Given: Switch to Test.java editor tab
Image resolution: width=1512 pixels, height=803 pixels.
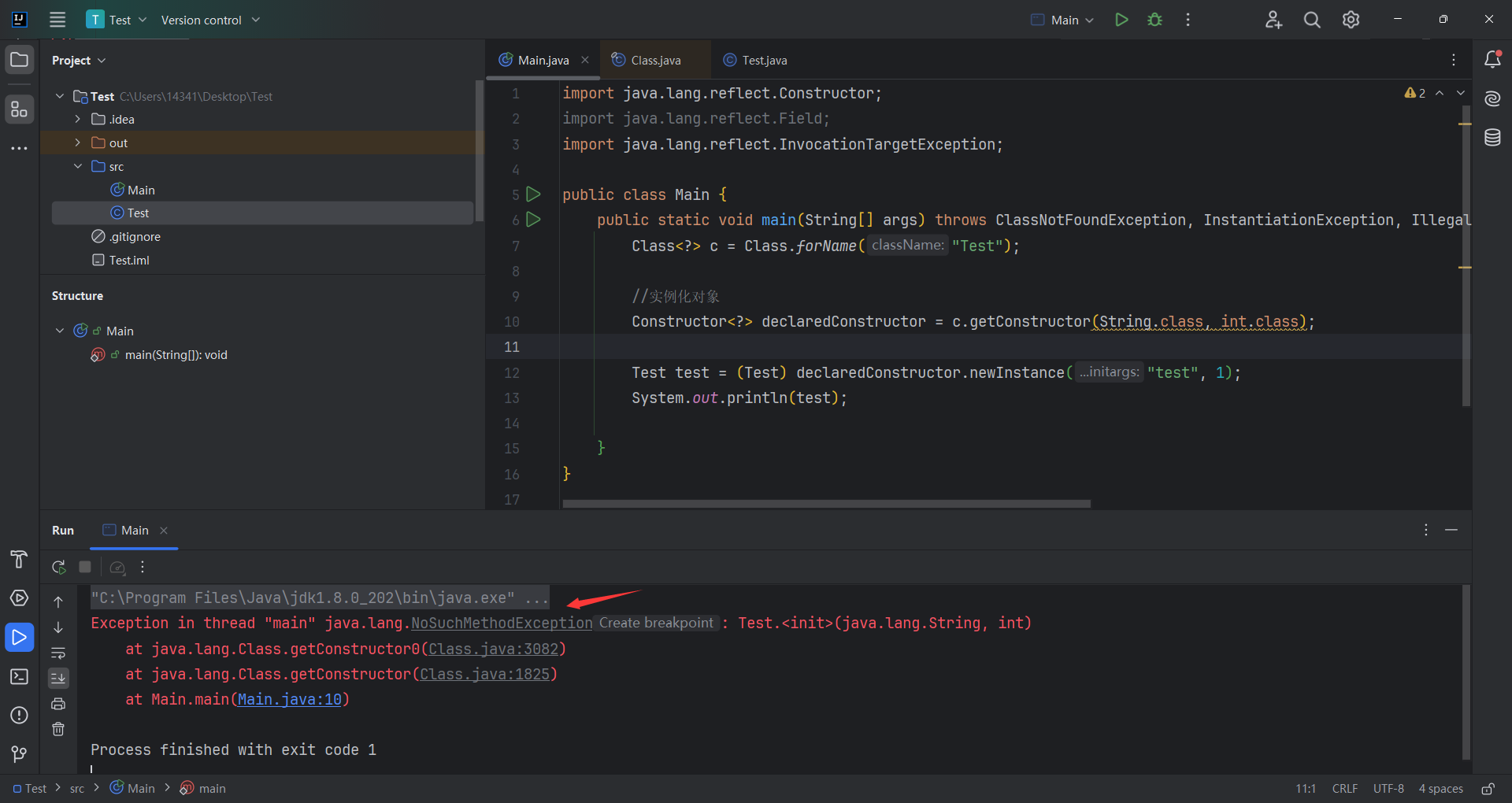Looking at the screenshot, I should click(x=755, y=60).
